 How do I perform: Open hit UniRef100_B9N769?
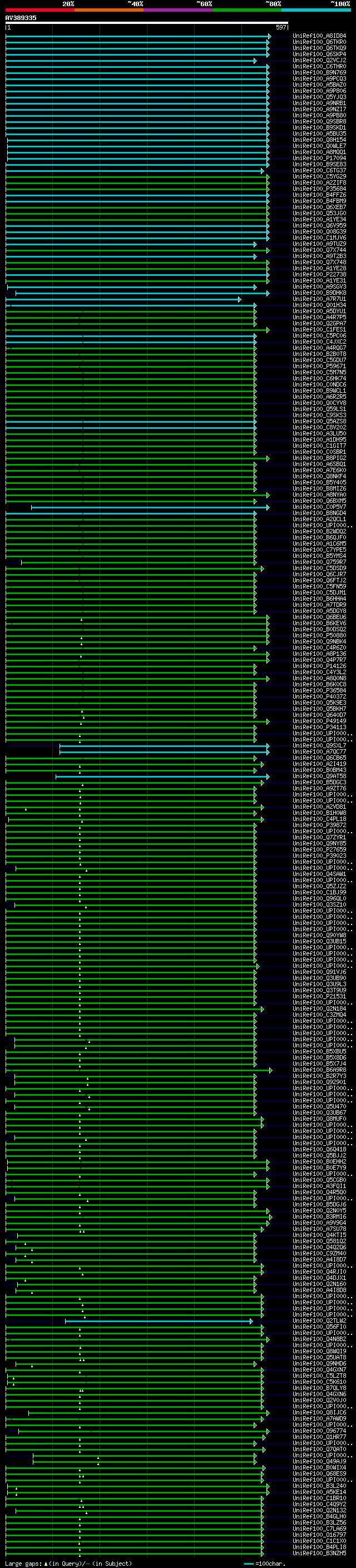point(319,72)
